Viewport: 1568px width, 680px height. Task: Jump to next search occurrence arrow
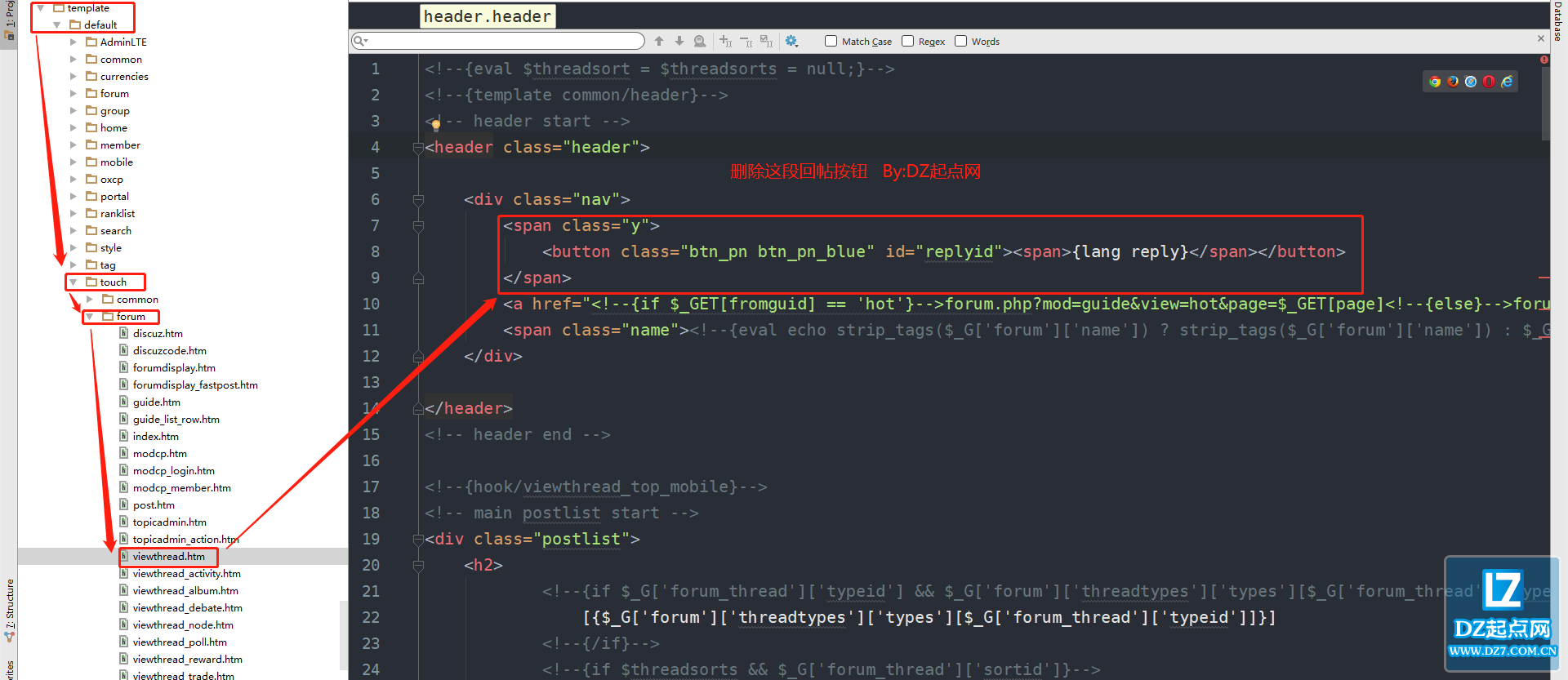679,41
